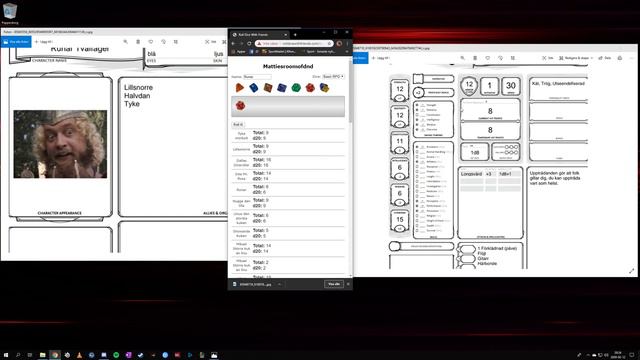The image size is (640, 360).
Task: Crop the image in the left Photos window
Action: pyautogui.click(x=176, y=42)
